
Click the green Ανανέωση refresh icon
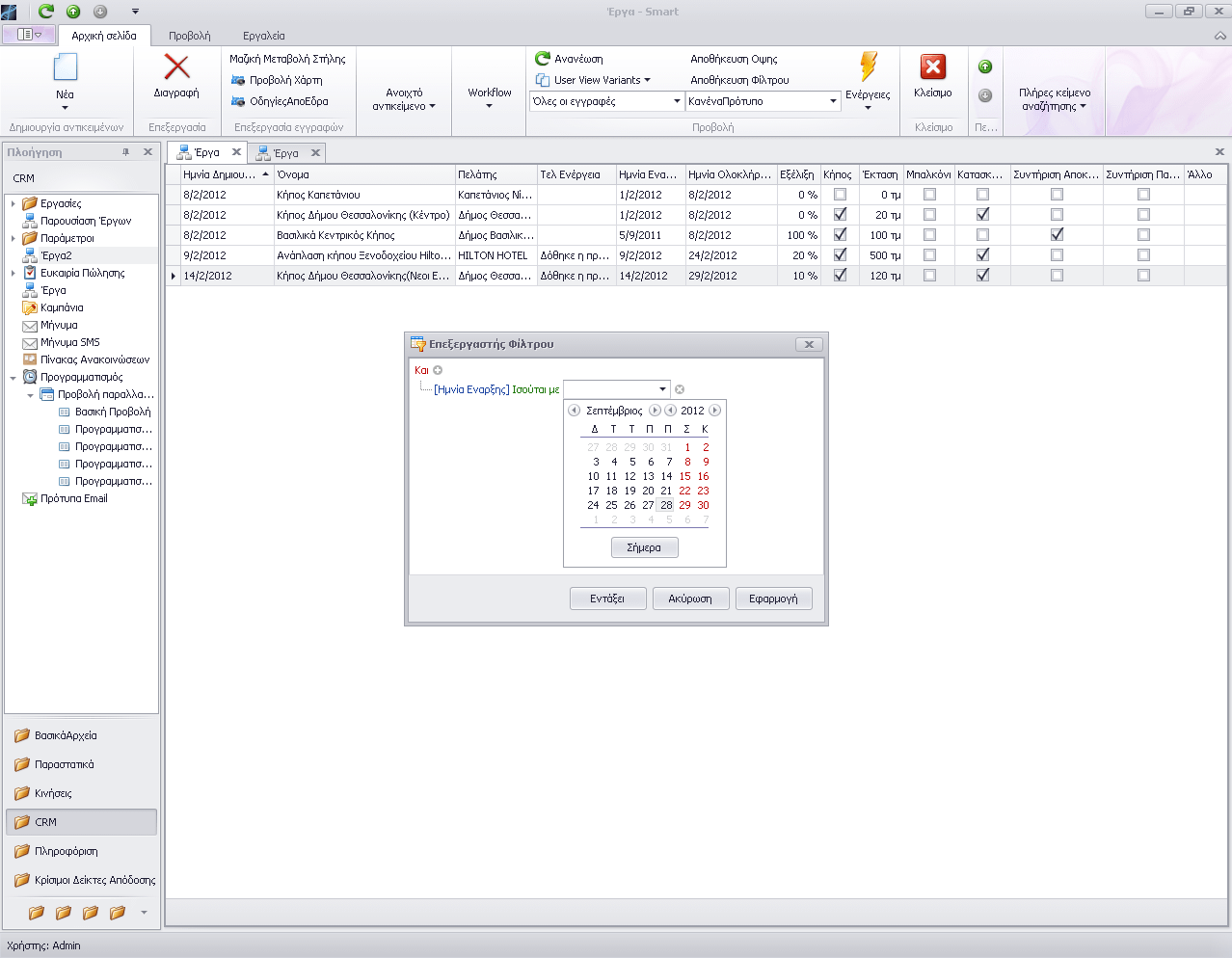(x=543, y=59)
